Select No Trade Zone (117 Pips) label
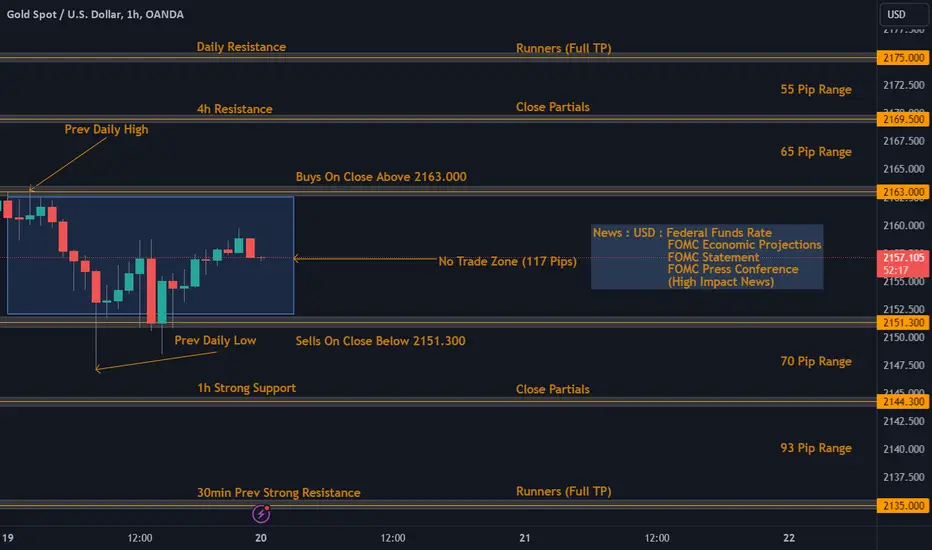Viewport: 932px width, 550px height. pos(508,262)
